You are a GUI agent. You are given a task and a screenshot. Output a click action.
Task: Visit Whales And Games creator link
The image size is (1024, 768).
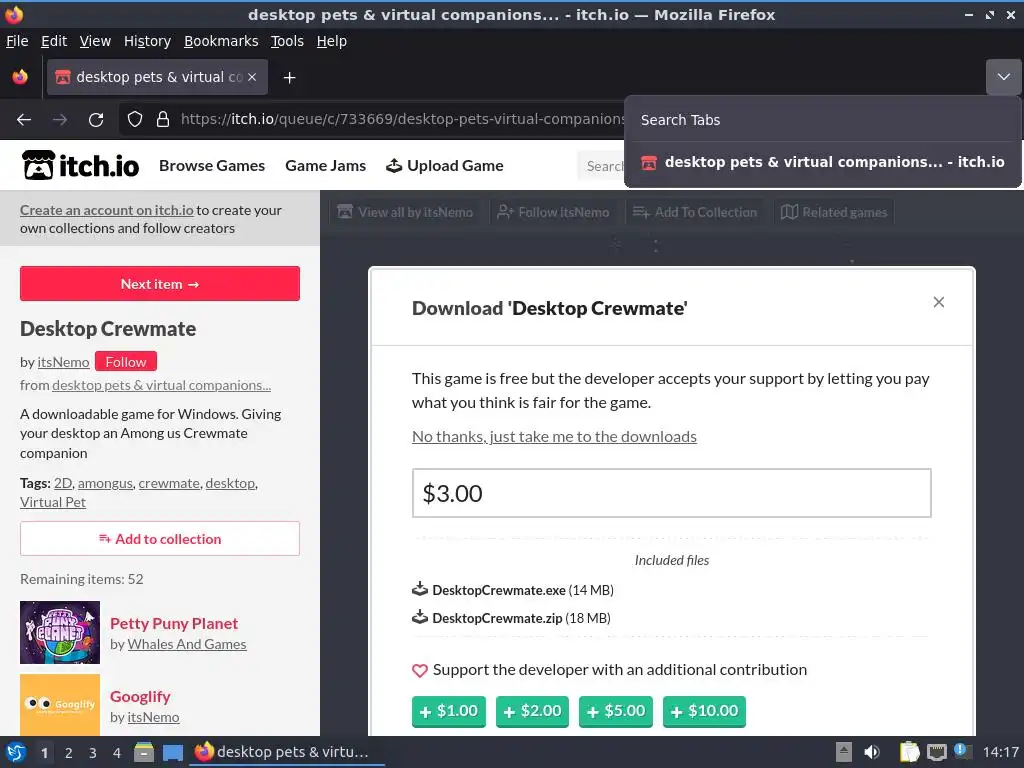click(187, 645)
